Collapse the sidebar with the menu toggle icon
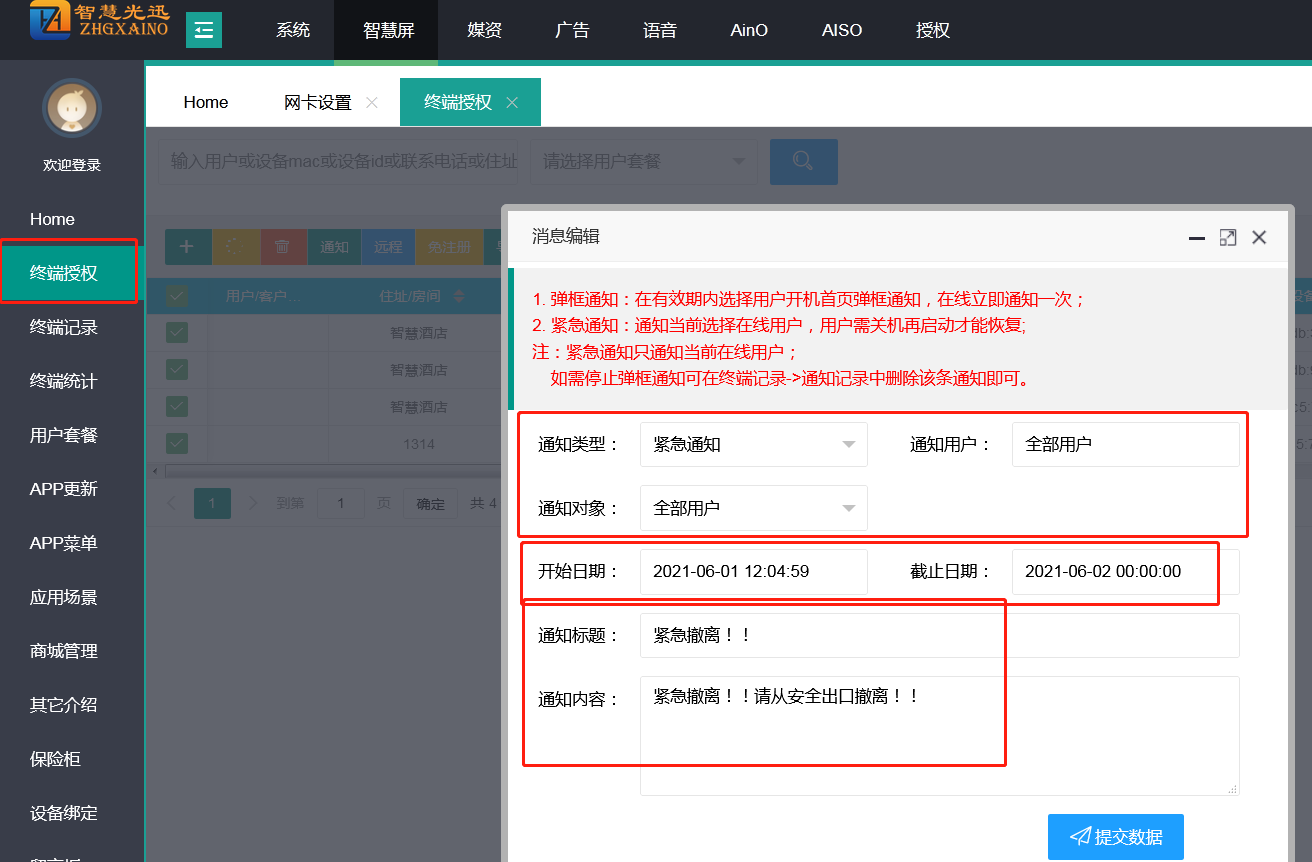The height and width of the screenshot is (862, 1312). click(204, 30)
